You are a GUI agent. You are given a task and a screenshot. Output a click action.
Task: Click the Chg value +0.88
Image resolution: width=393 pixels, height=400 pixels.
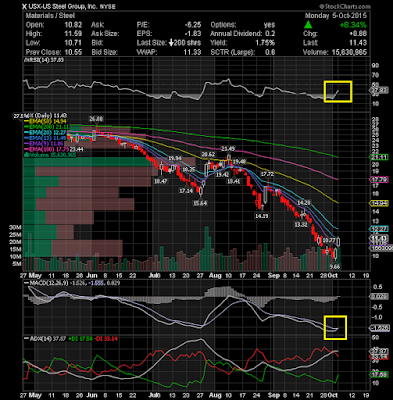(x=358, y=34)
